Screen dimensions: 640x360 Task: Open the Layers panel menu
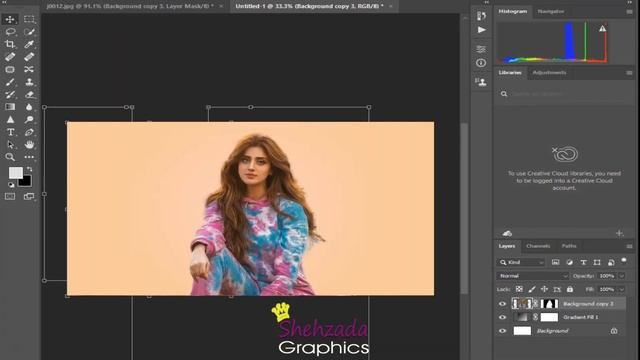coord(629,246)
